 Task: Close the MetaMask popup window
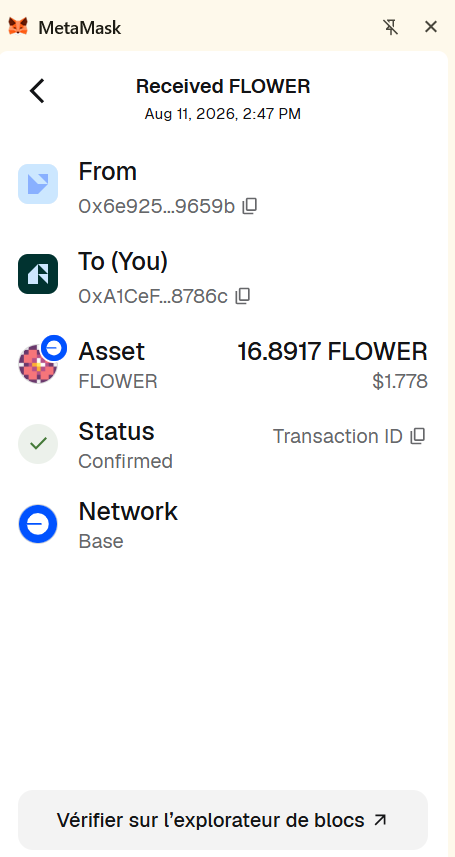431,26
